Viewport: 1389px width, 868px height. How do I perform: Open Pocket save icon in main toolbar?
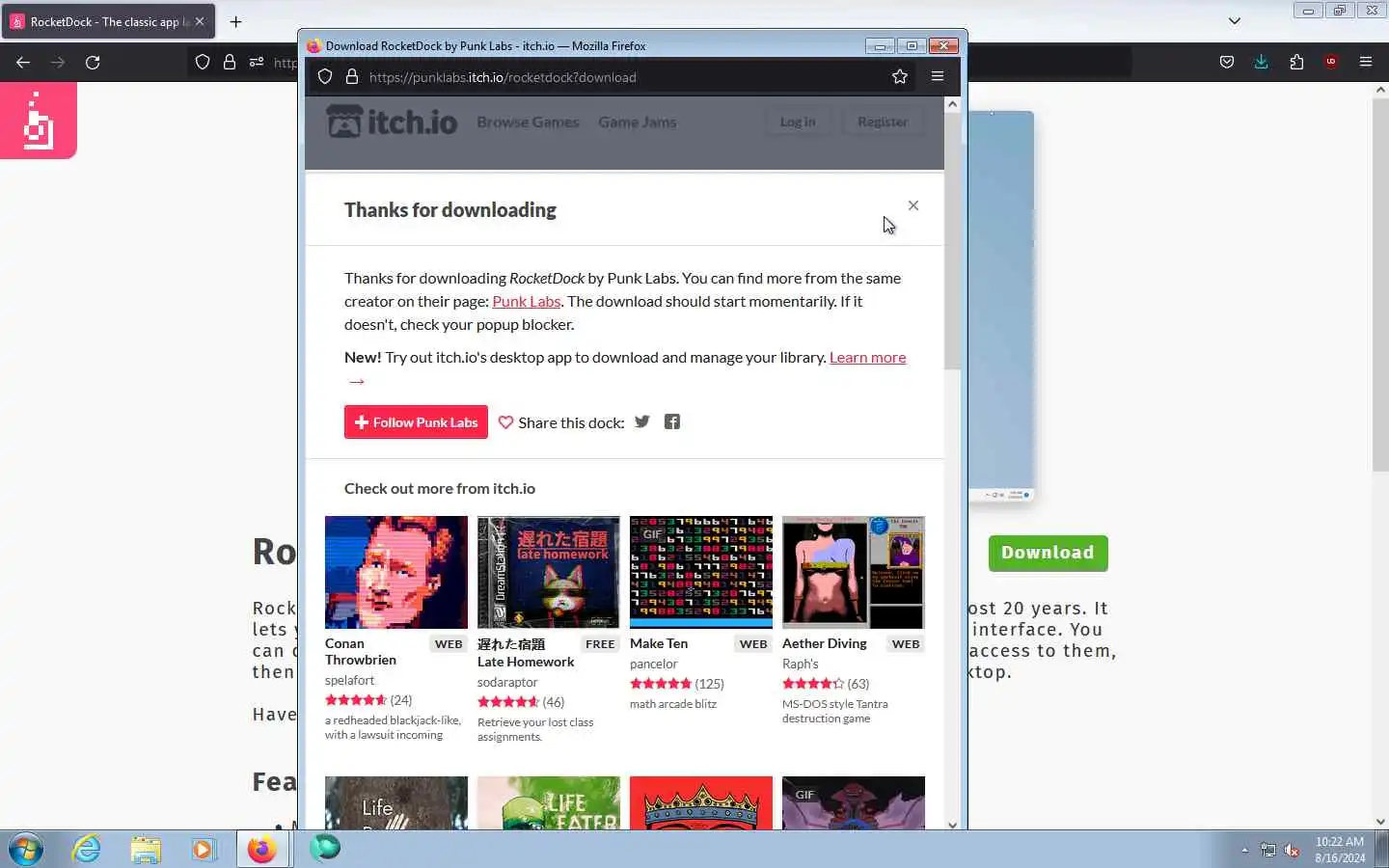pos(1227,62)
